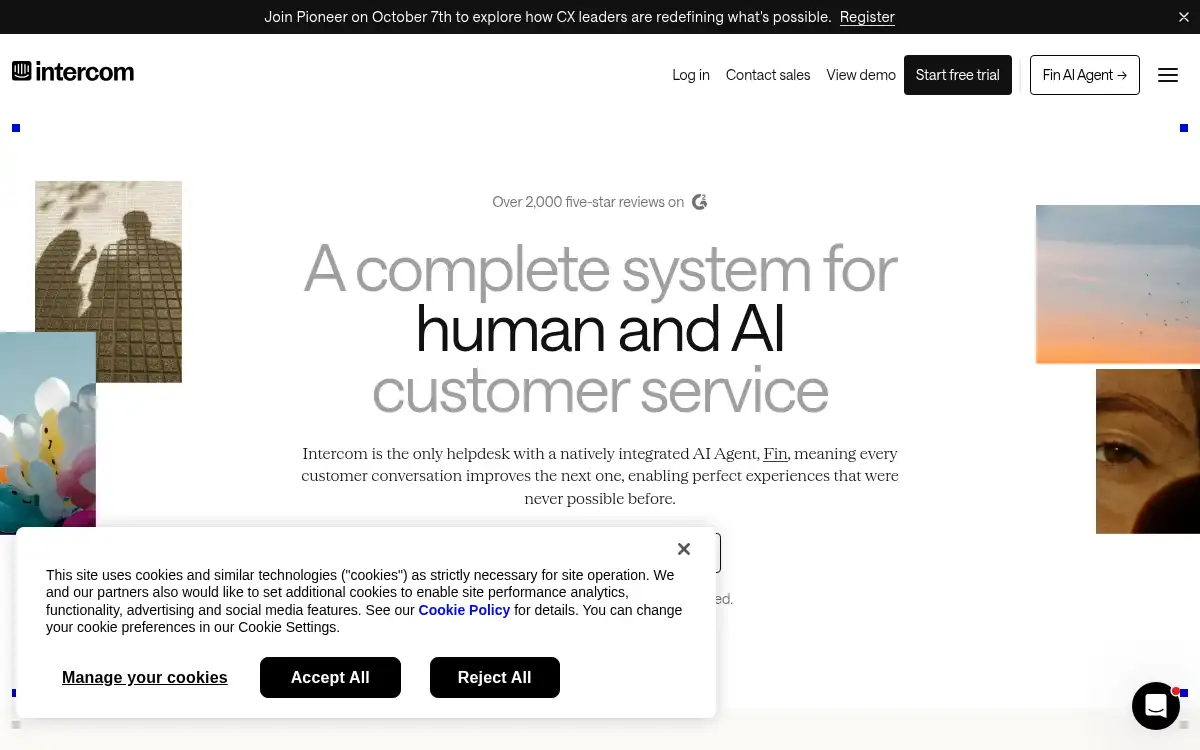Viewport: 1200px width, 750px height.
Task: Click the 'human and AI' headline text
Action: [600, 329]
